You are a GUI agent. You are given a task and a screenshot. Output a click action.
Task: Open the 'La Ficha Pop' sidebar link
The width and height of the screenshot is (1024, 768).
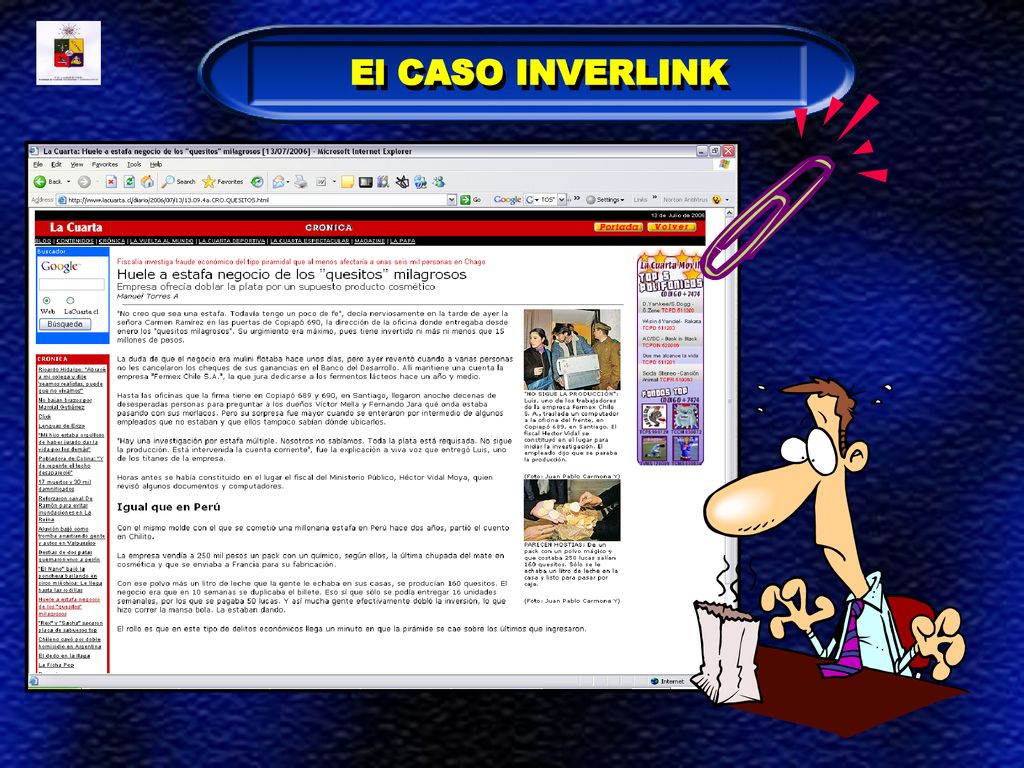56,665
